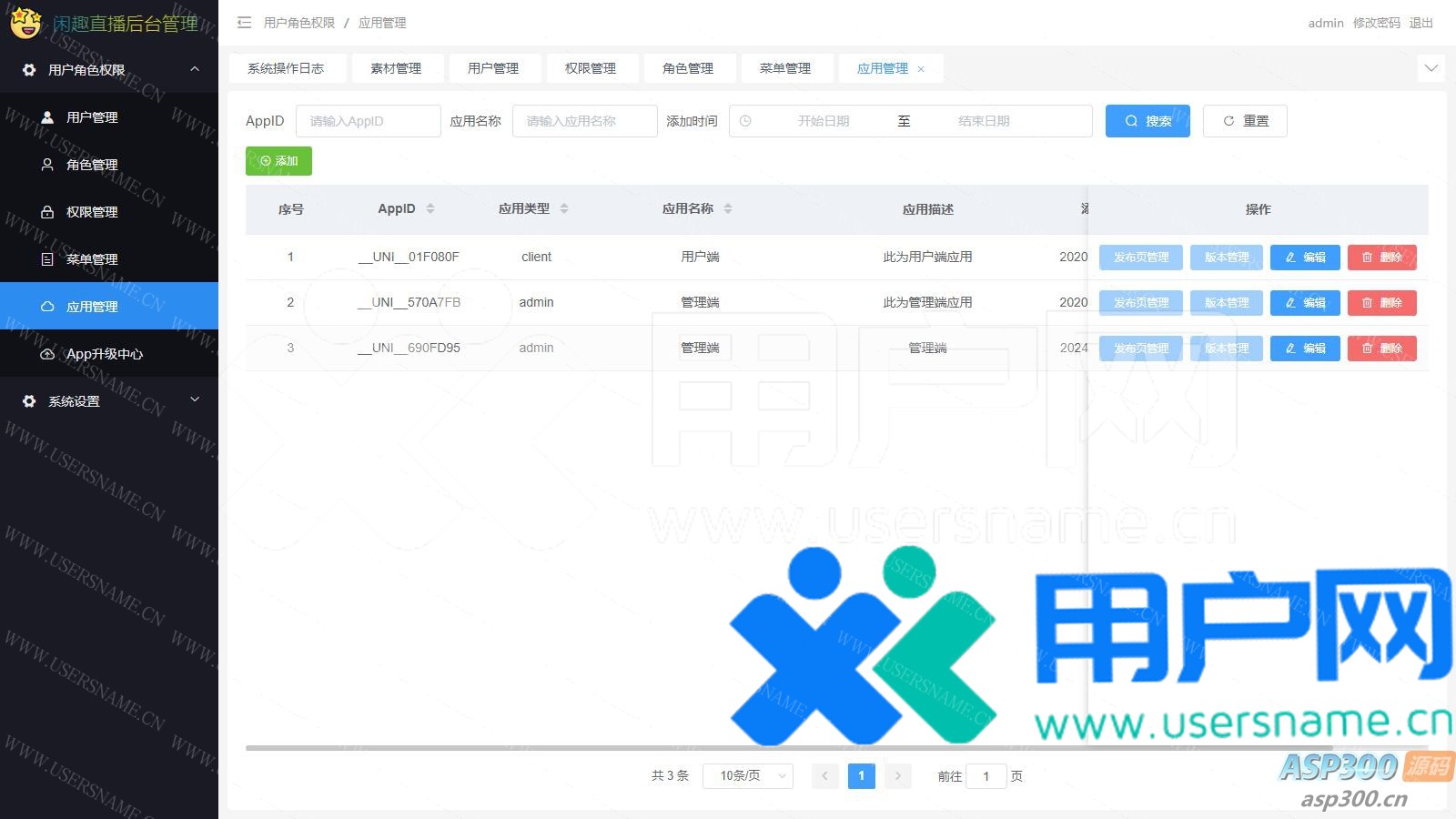
Task: Delete the __UNI__690FD95 application row
Action: [1382, 349]
